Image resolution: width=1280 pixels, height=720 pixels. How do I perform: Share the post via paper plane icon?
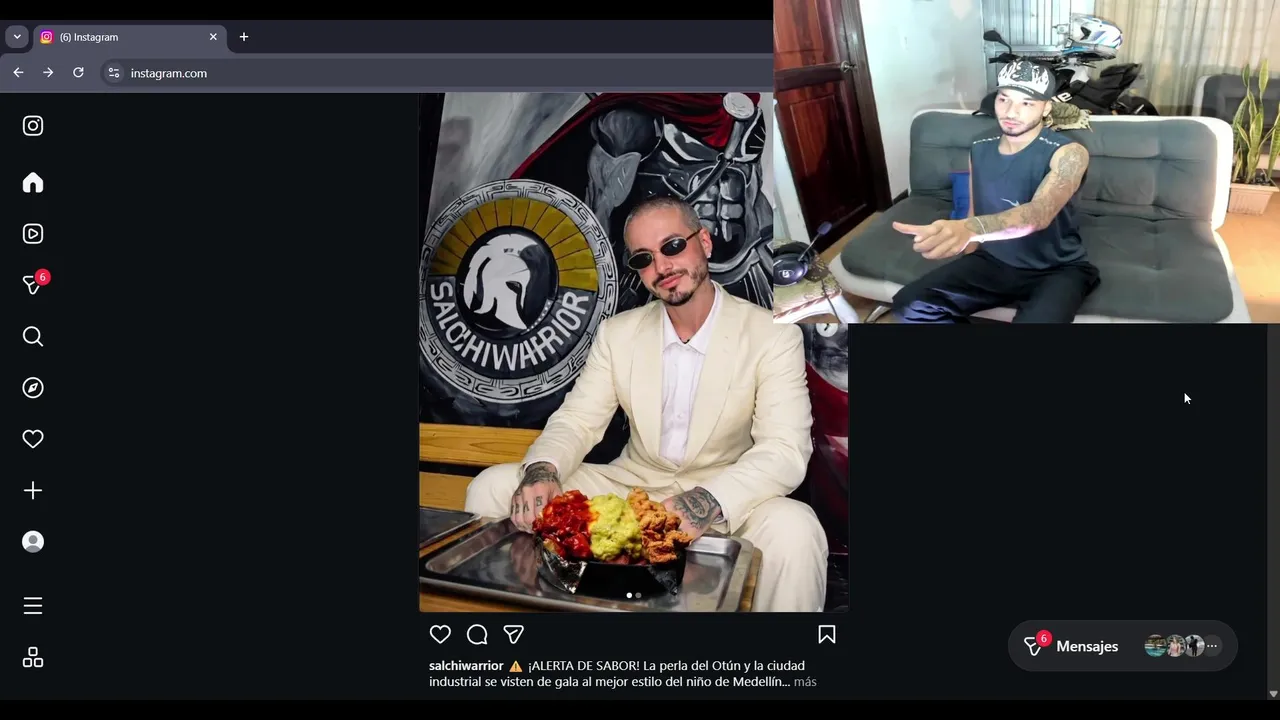[514, 634]
